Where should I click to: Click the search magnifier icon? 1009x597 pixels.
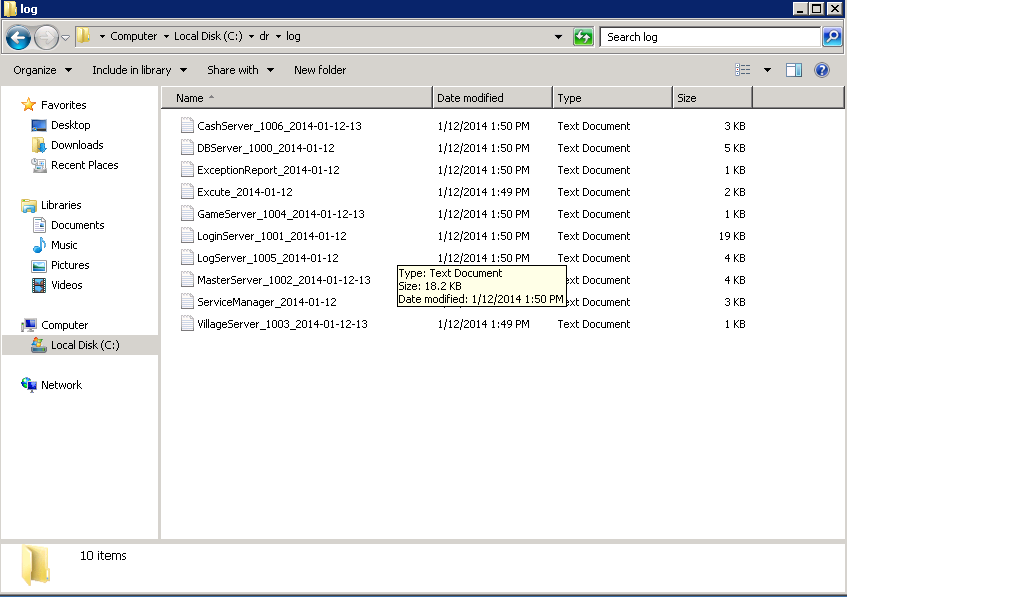coord(831,37)
